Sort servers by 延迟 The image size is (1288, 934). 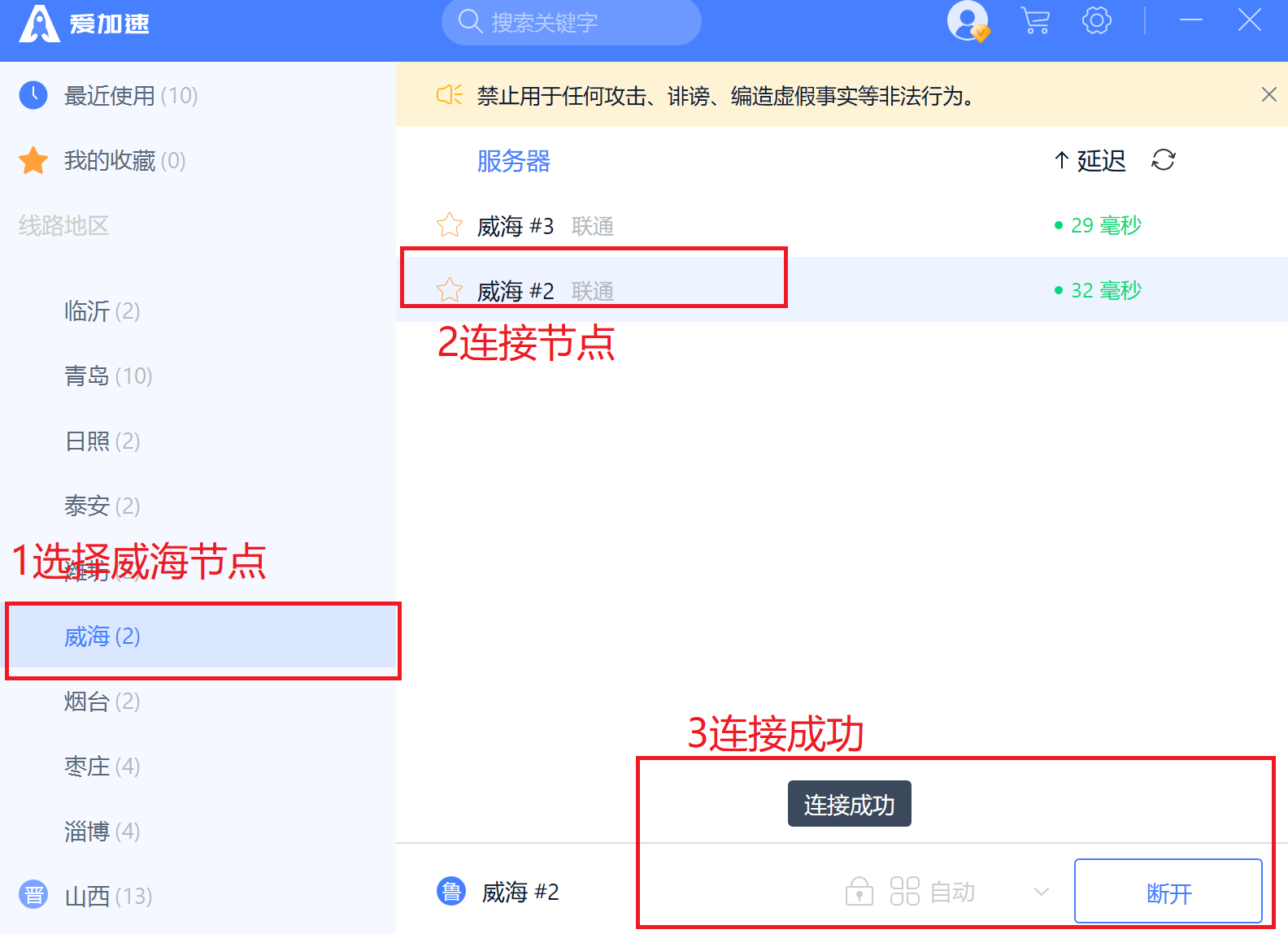click(1090, 161)
